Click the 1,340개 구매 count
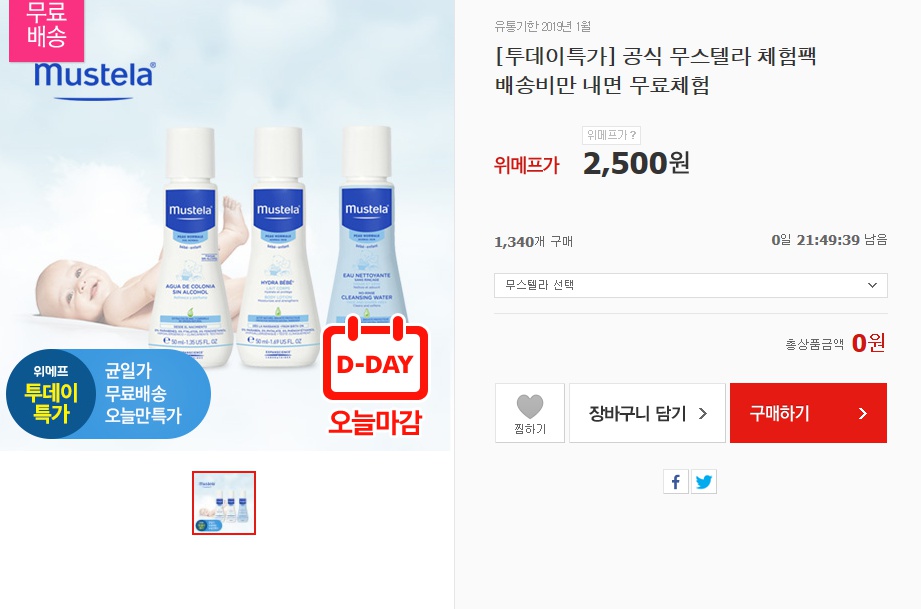Image resolution: width=921 pixels, height=609 pixels. [533, 241]
